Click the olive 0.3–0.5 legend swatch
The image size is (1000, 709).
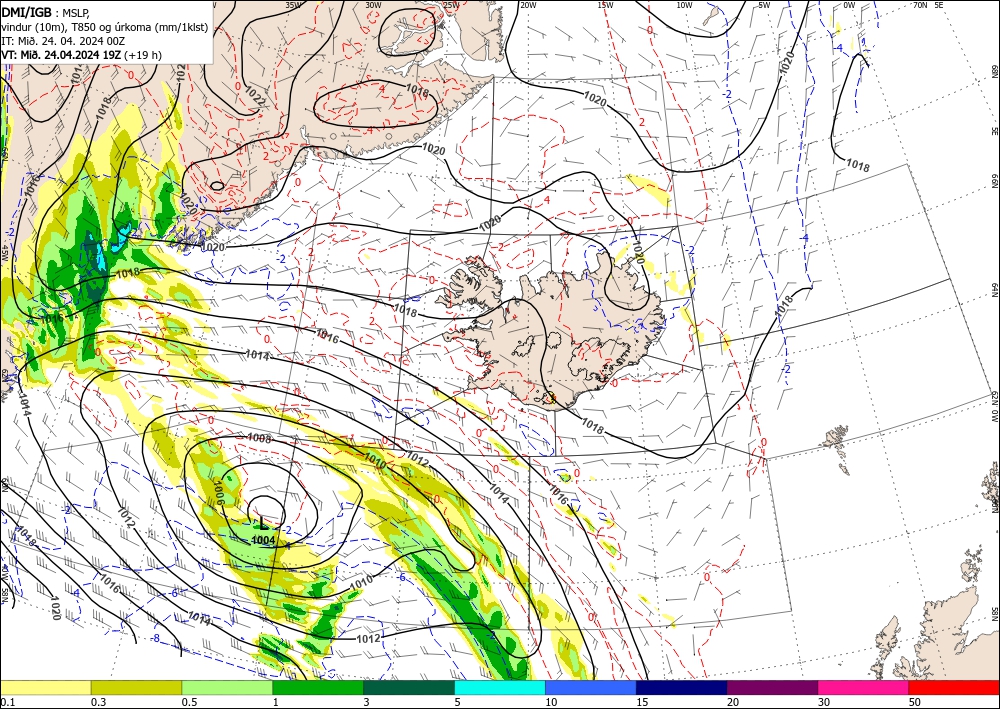click(x=136, y=687)
